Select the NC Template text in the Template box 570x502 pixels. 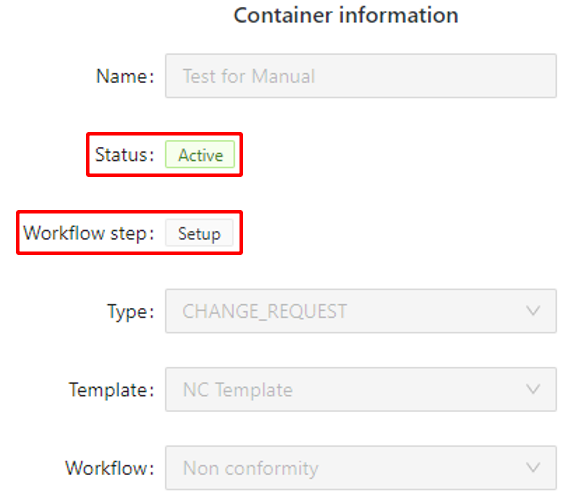point(238,390)
